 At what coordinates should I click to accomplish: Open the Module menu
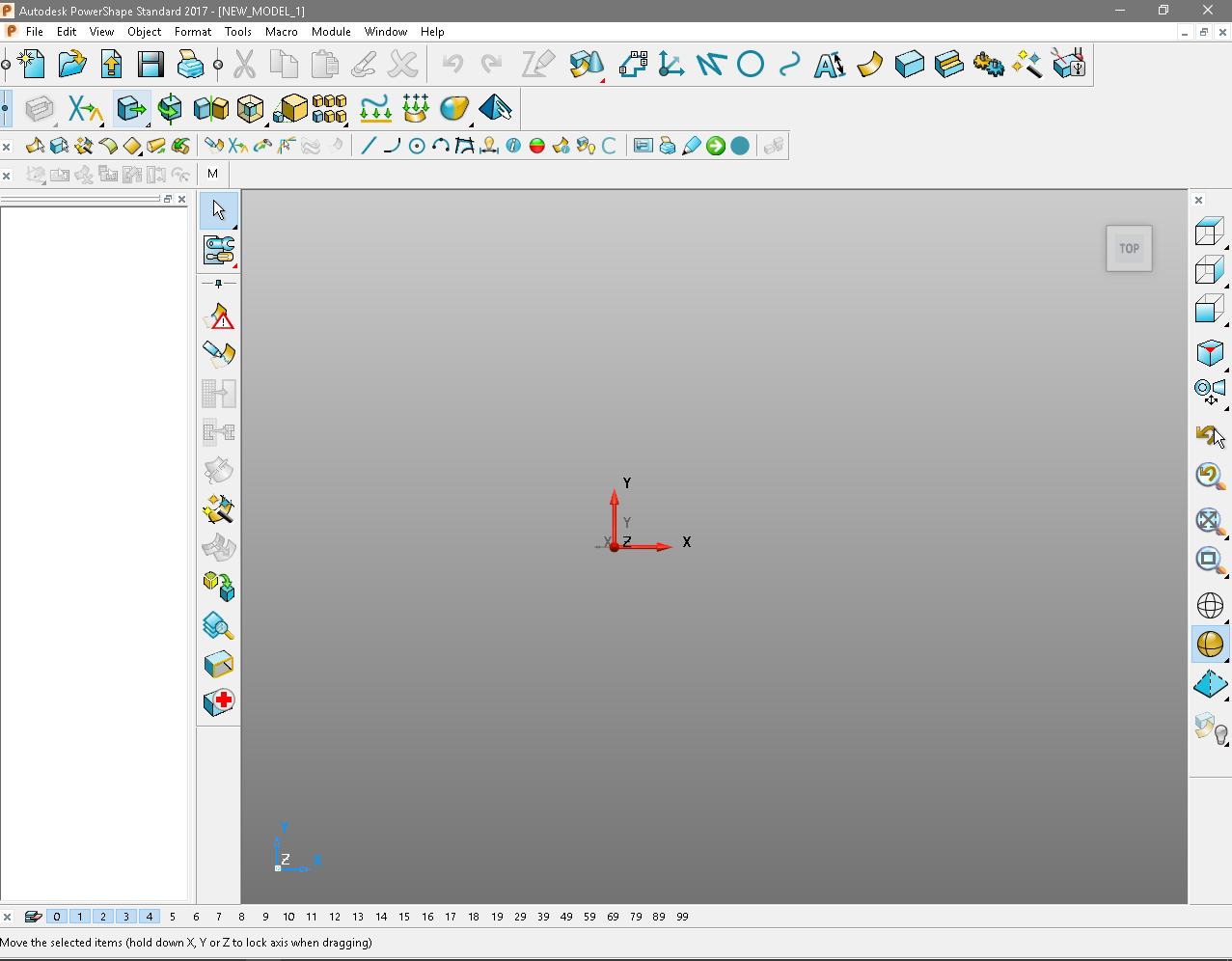[331, 31]
